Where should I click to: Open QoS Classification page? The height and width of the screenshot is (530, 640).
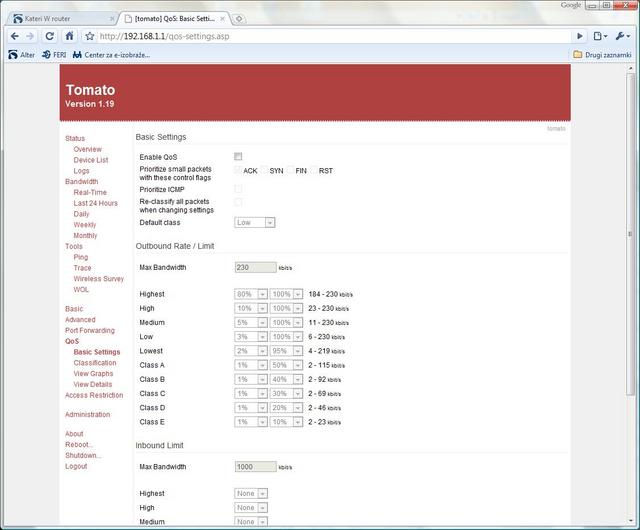(x=95, y=363)
